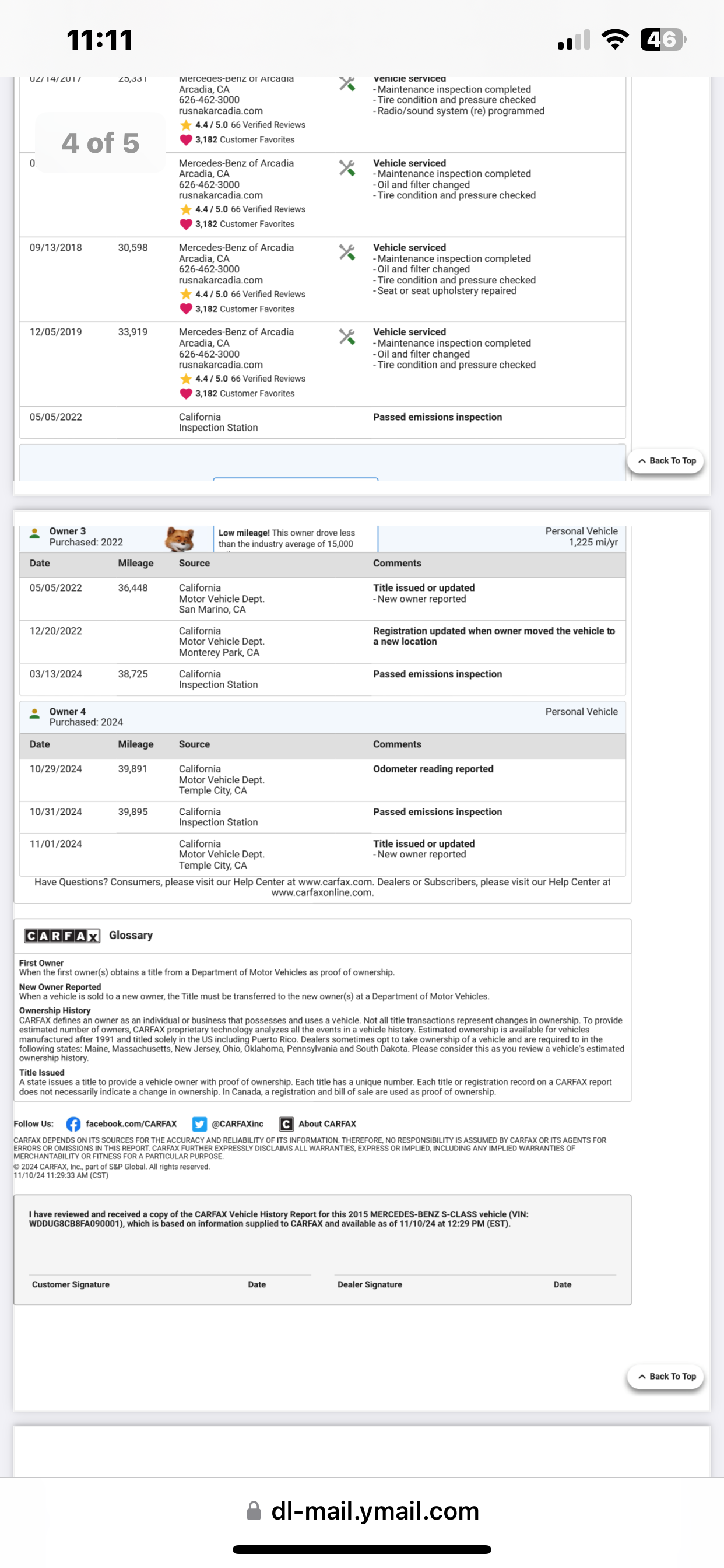The height and width of the screenshot is (1568, 724).
Task: Open the @CARFAXinc Twitter link
Action: tap(238, 1123)
